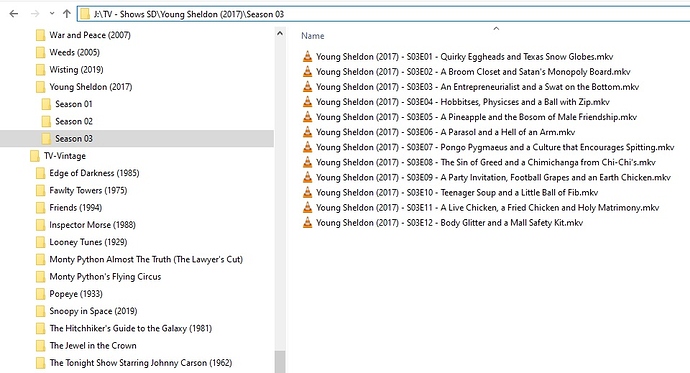
Task: Select Snoopy in Space (2019) folder
Action: coord(93,311)
